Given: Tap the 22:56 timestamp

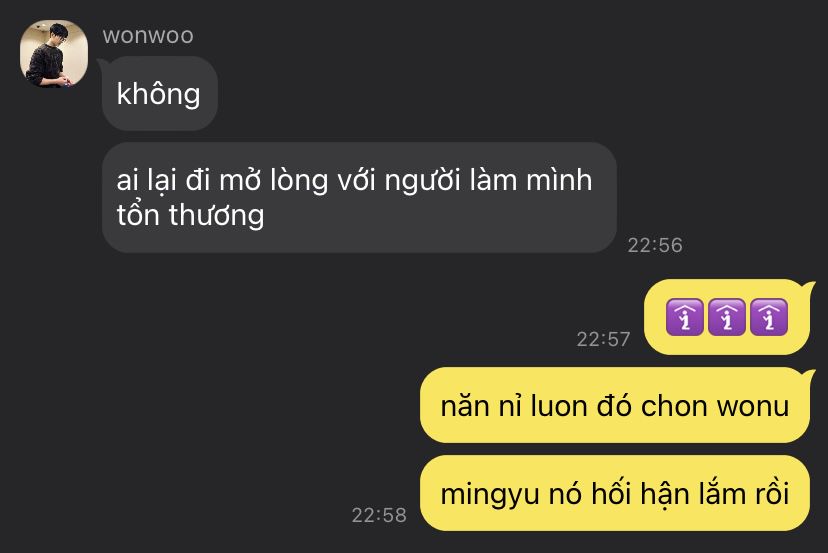Looking at the screenshot, I should [655, 245].
